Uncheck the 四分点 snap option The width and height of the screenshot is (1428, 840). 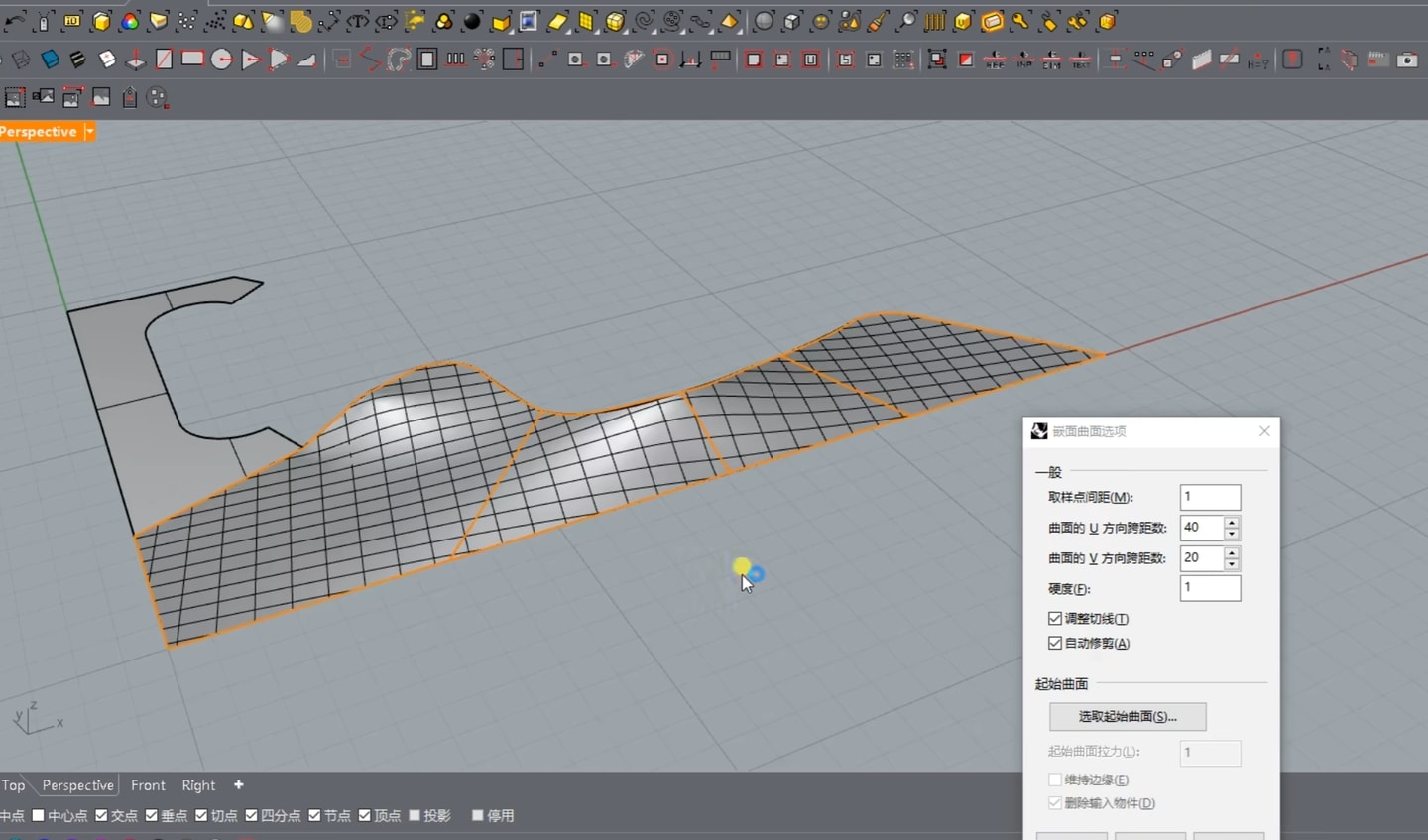251,815
